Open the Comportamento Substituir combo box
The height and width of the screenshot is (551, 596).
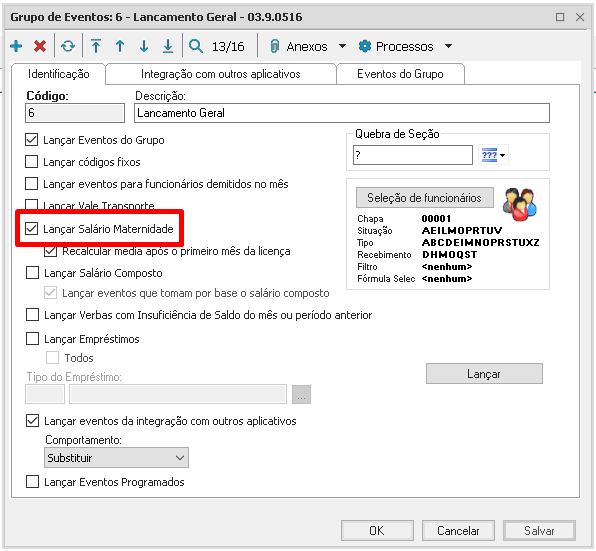(116, 458)
